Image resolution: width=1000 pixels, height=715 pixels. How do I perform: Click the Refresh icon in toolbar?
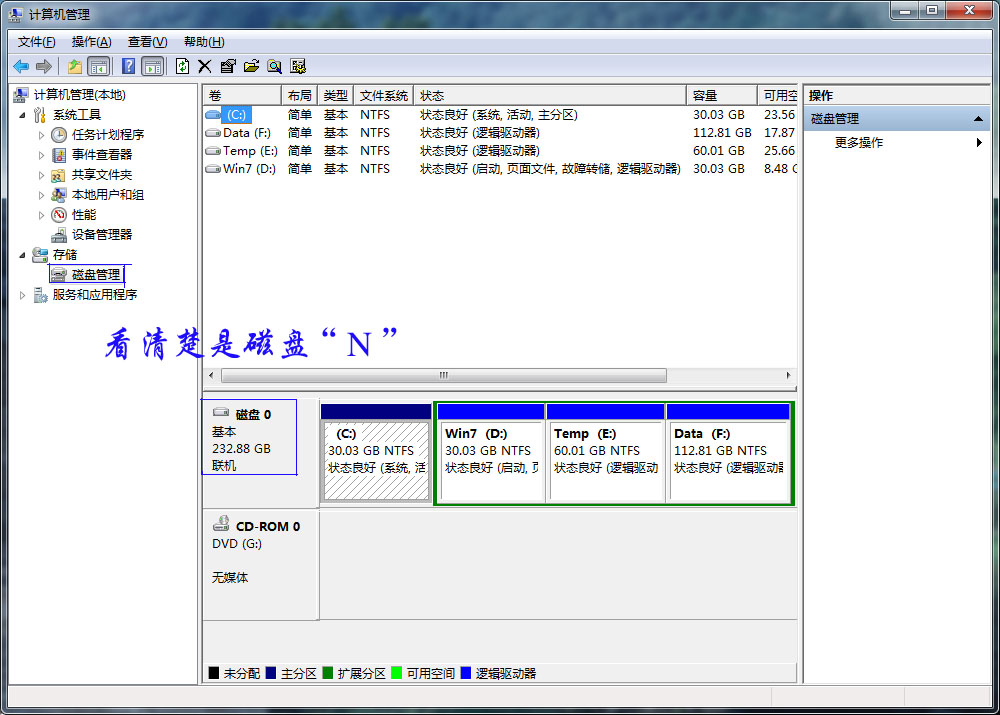click(182, 66)
